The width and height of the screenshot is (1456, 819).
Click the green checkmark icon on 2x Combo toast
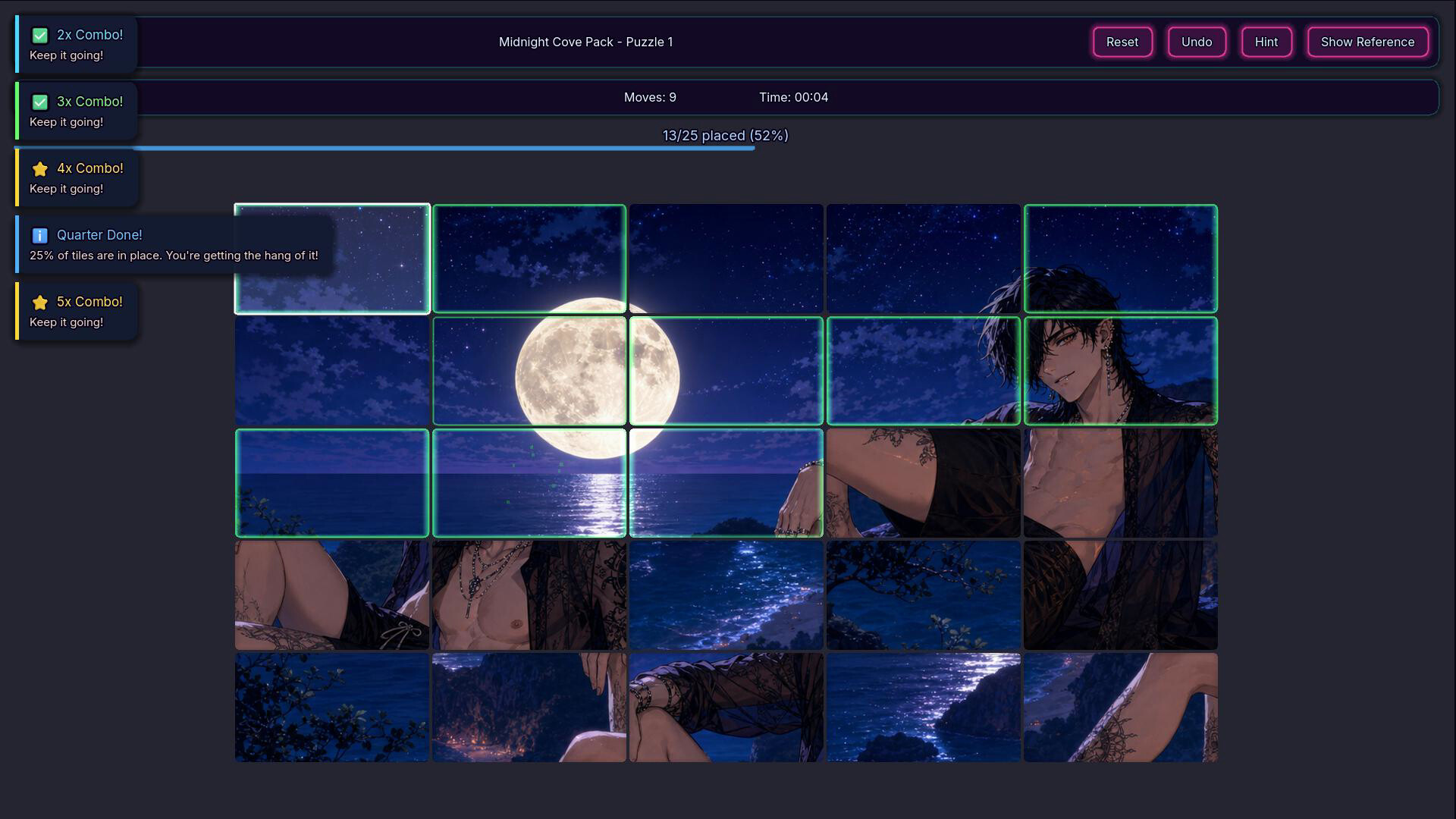40,36
